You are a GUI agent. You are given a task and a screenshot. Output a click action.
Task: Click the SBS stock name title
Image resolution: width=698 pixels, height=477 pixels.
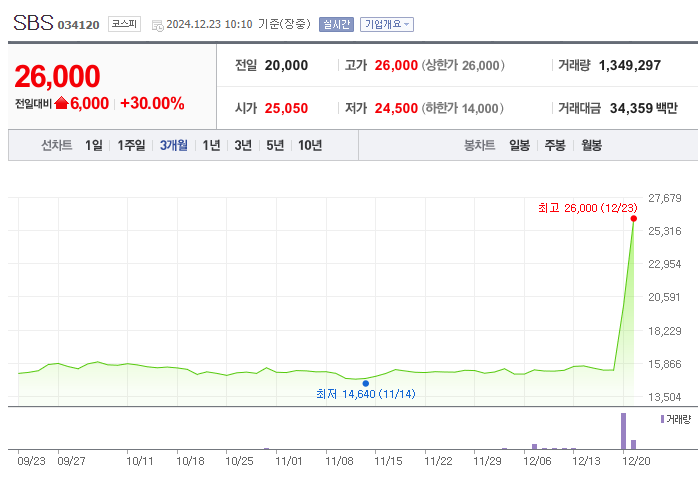coord(33,23)
